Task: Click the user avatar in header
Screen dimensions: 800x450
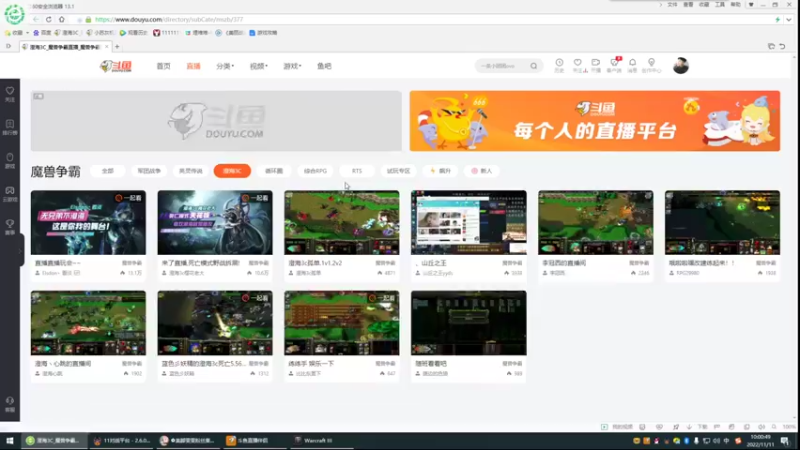Action: click(681, 66)
